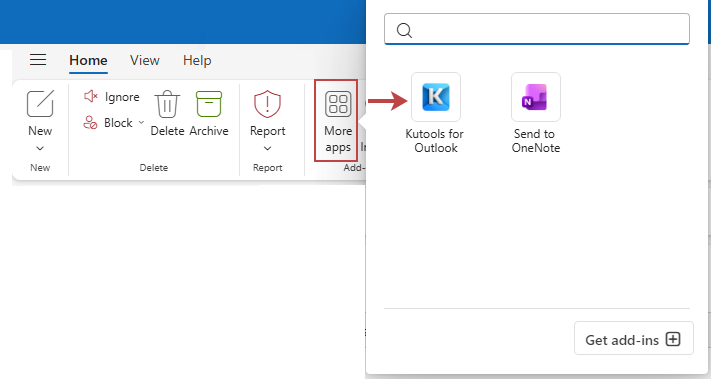Expand the New dropdown chevron
The height and width of the screenshot is (379, 711).
40,148
